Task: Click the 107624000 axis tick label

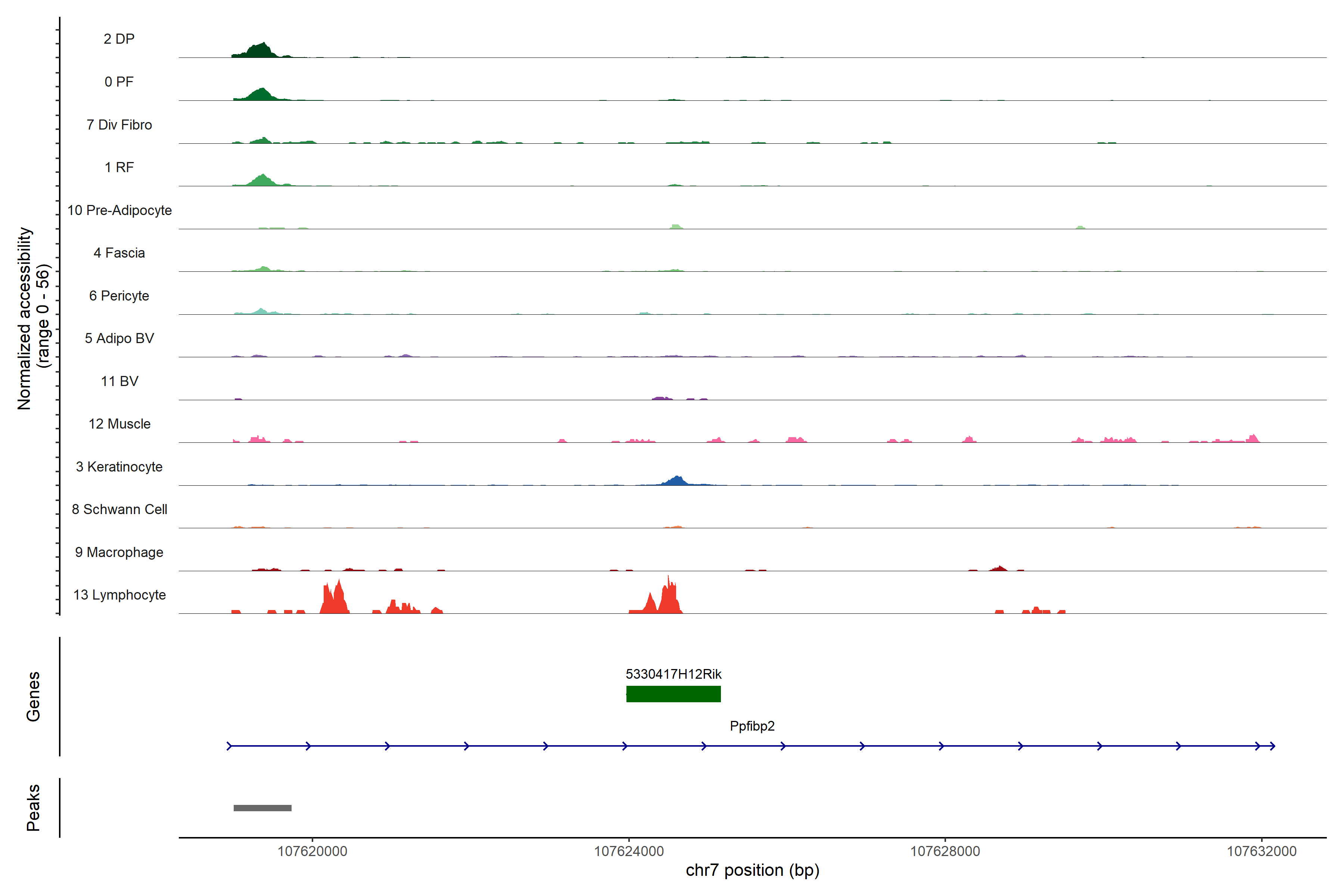Action: (x=629, y=852)
